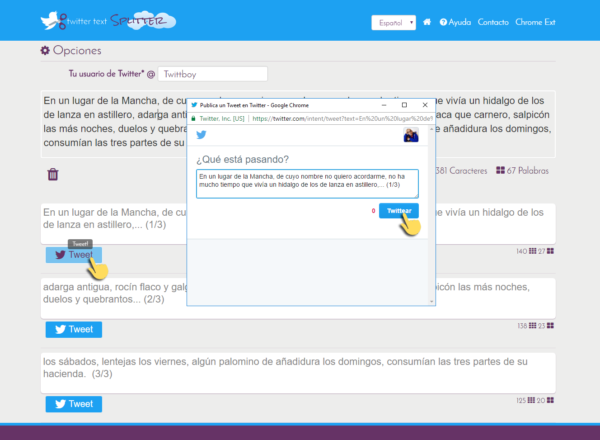Click the Twitter, Inc. [US] certificate label
Screen dimensions: 600x440
[x=222, y=119]
